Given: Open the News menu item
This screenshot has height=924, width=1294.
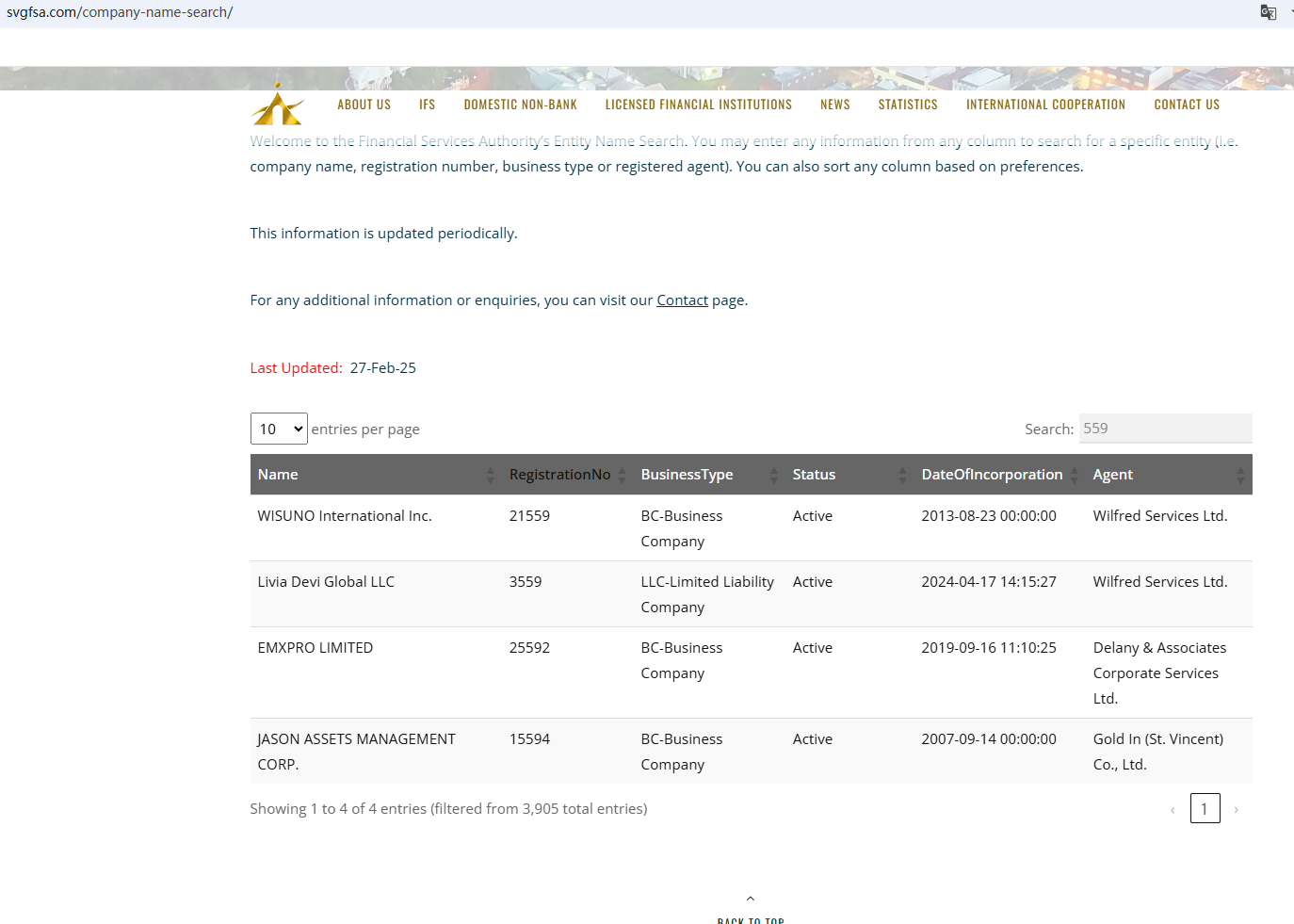Looking at the screenshot, I should coord(835,105).
